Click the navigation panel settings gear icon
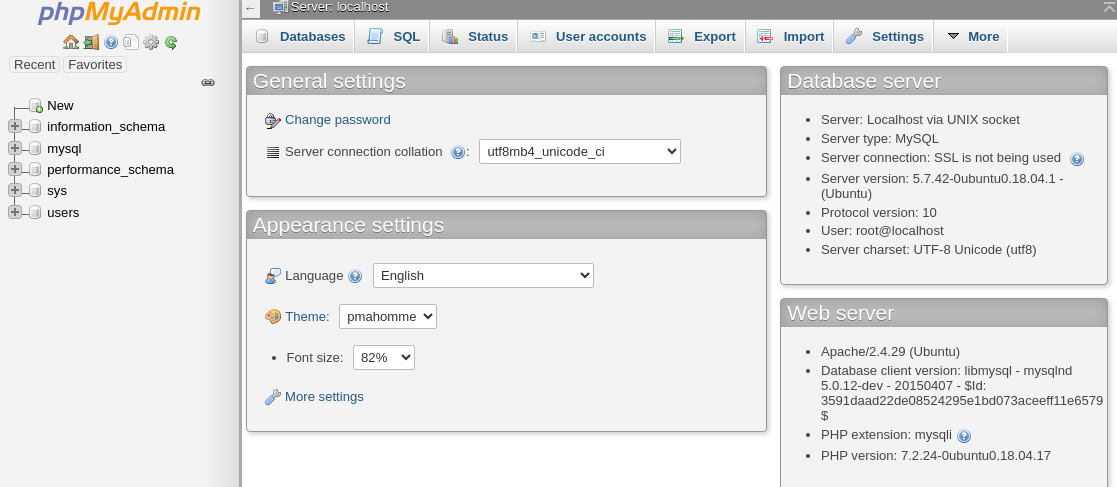The height and width of the screenshot is (487, 1117). [x=151, y=42]
